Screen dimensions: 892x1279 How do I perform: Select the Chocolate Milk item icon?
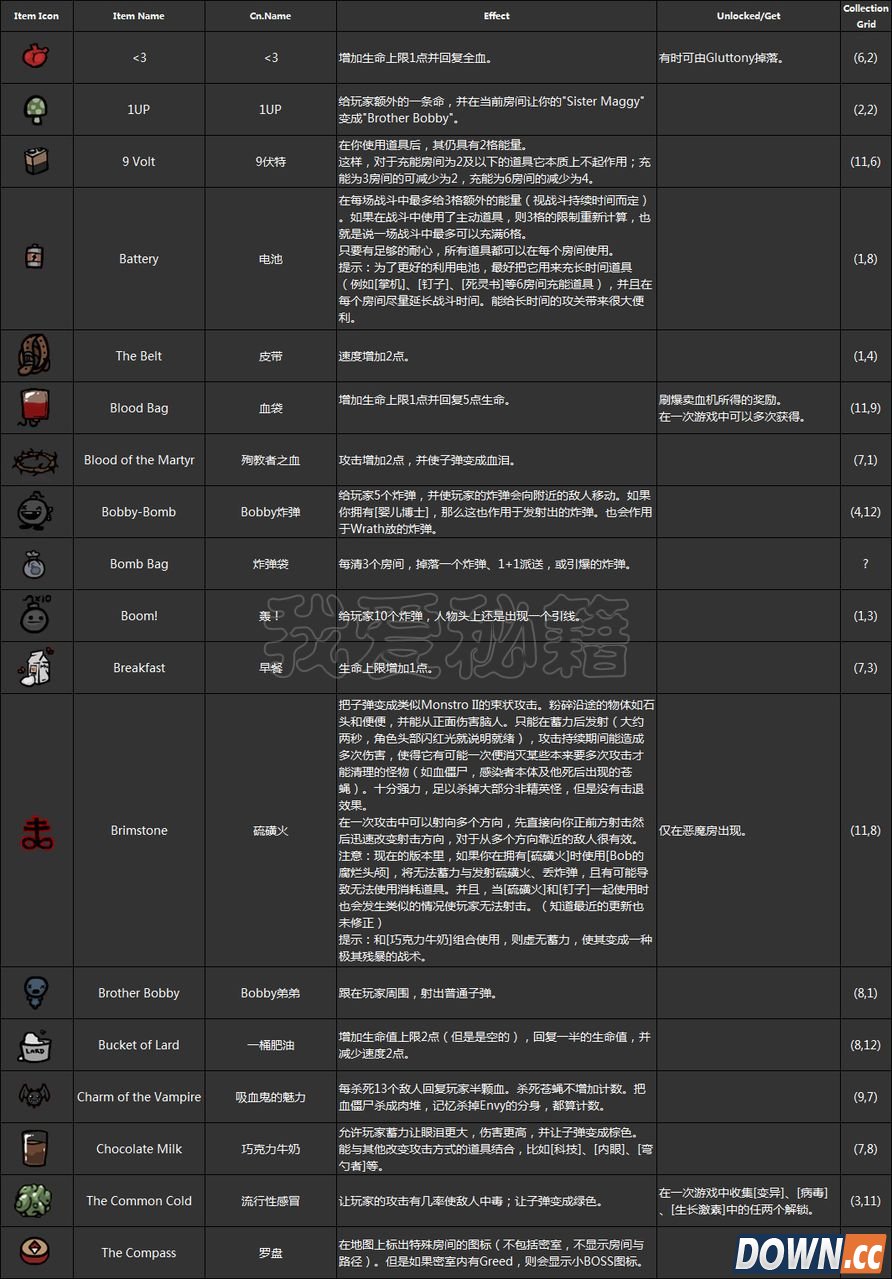36,1149
